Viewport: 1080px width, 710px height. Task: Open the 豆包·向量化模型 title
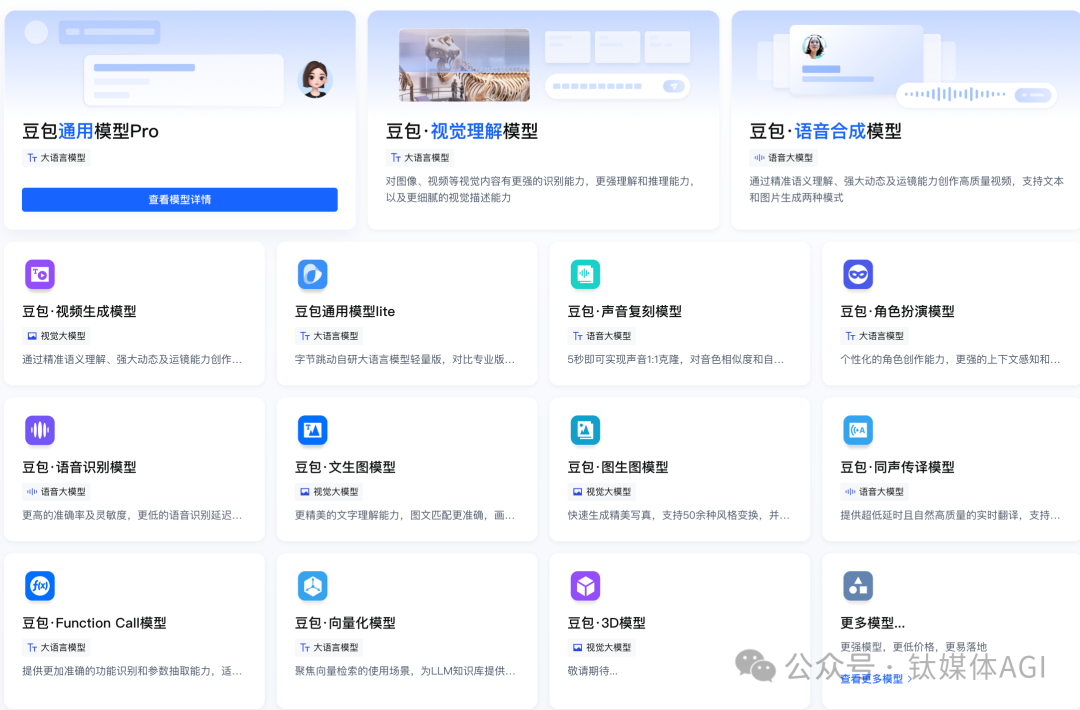point(345,623)
